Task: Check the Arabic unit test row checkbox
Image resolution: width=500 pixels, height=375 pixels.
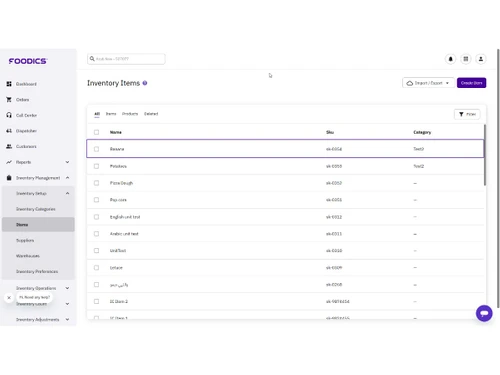Action: [x=96, y=234]
